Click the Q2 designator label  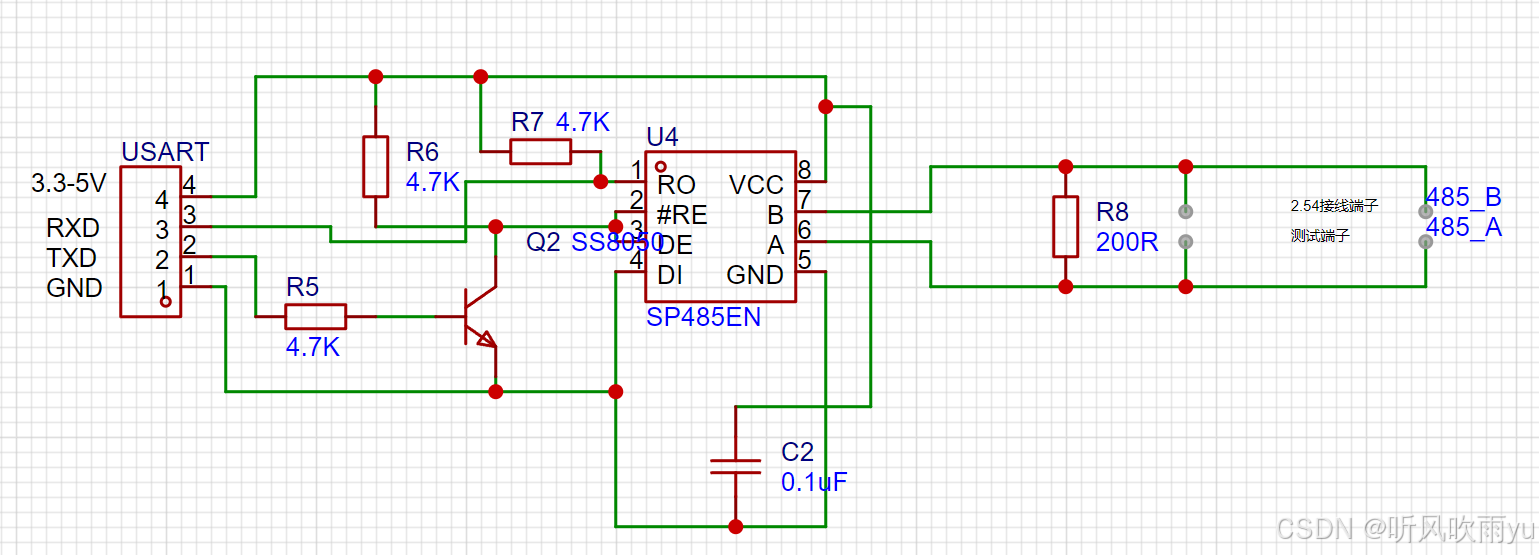[543, 242]
